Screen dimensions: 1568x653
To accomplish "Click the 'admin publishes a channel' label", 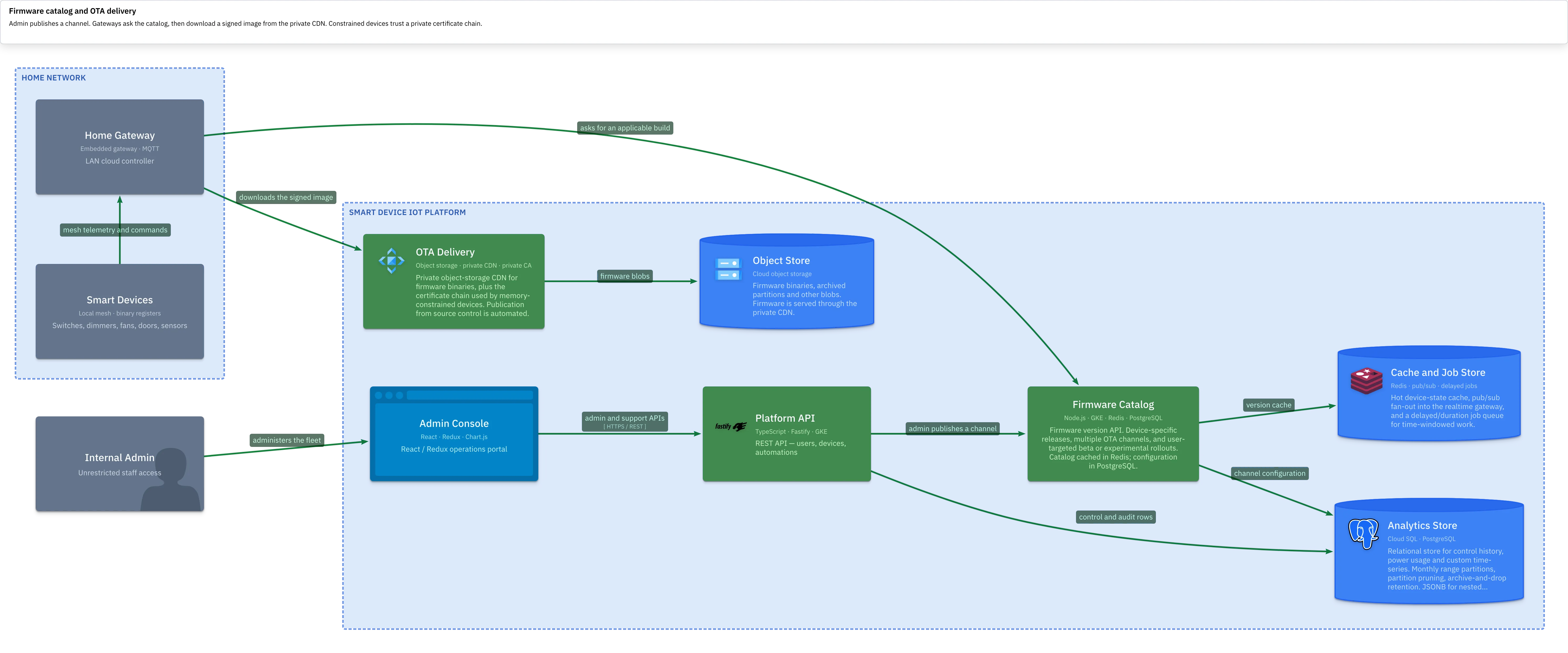I will (953, 428).
